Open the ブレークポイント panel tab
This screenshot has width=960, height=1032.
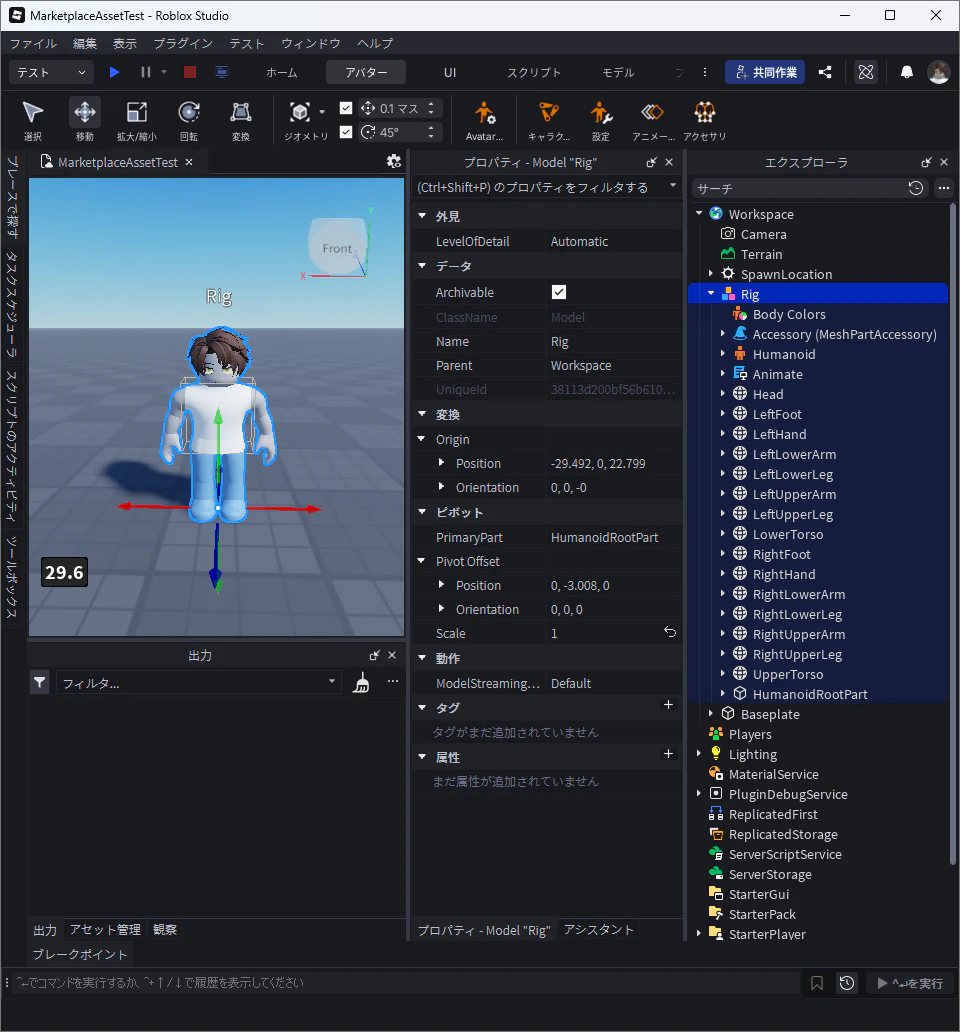tap(80, 954)
